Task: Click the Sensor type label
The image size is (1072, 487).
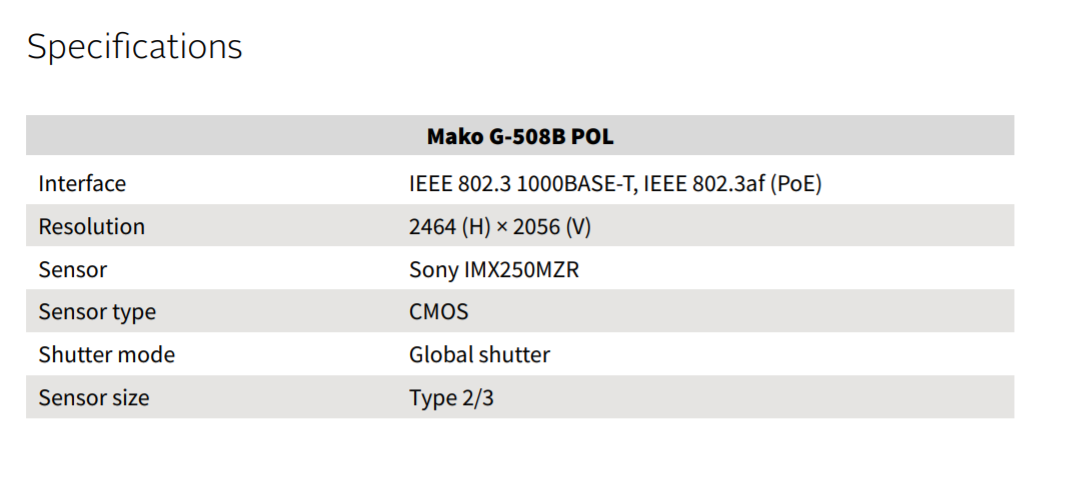Action: point(97,312)
